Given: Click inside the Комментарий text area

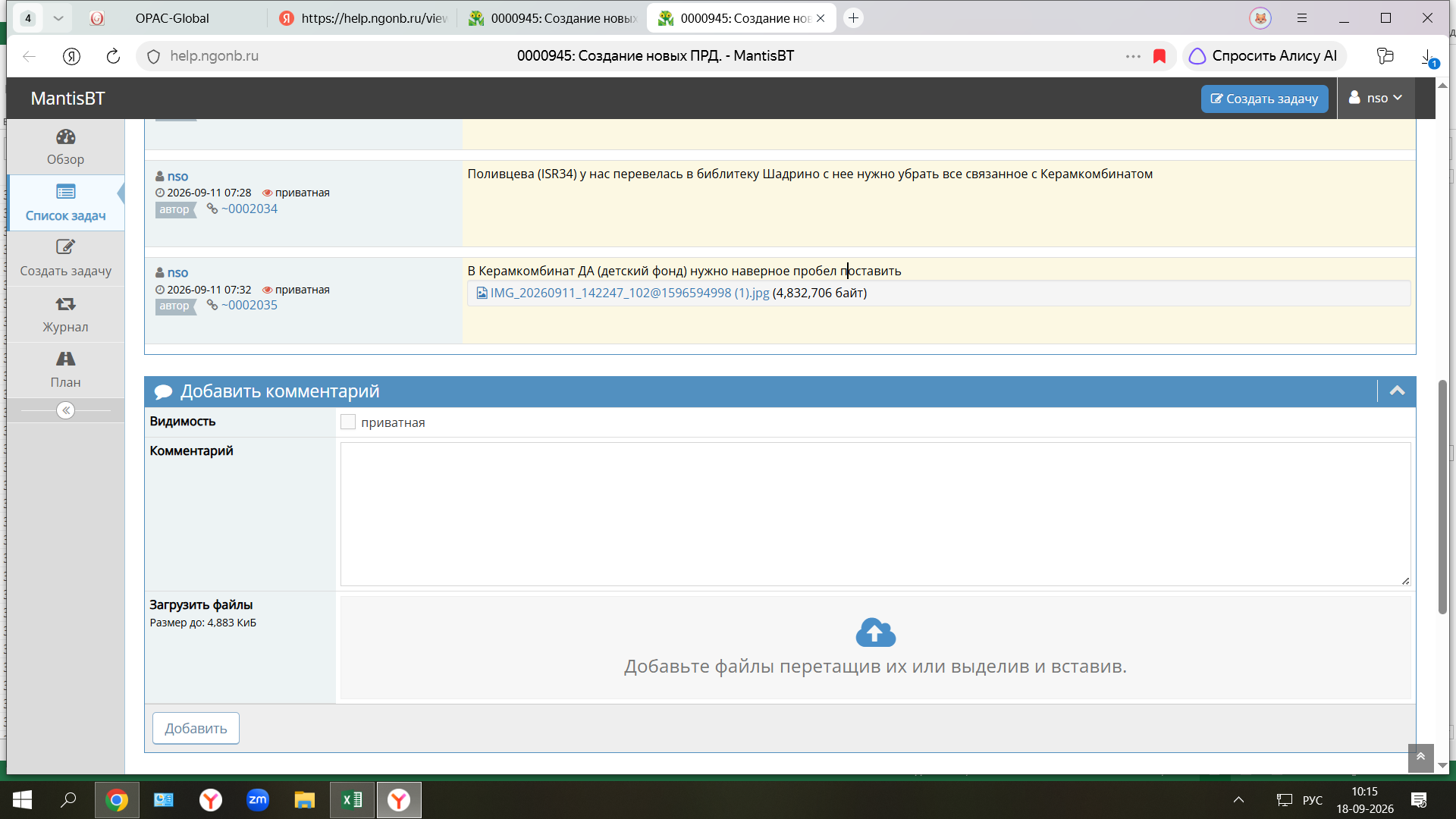Looking at the screenshot, I should point(875,514).
